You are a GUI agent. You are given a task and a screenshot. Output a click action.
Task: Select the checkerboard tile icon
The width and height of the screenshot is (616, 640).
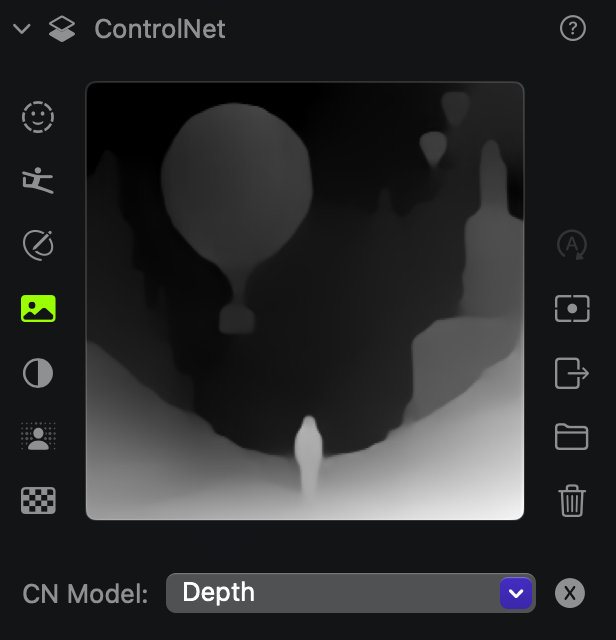[38, 500]
